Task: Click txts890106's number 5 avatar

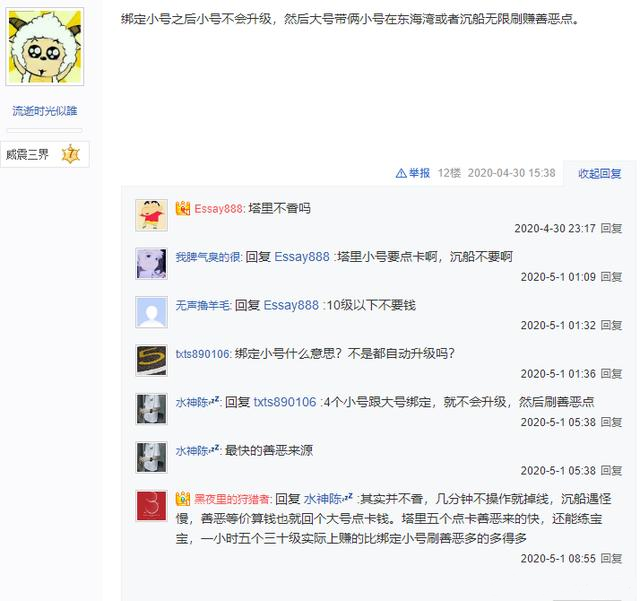Action: click(151, 361)
